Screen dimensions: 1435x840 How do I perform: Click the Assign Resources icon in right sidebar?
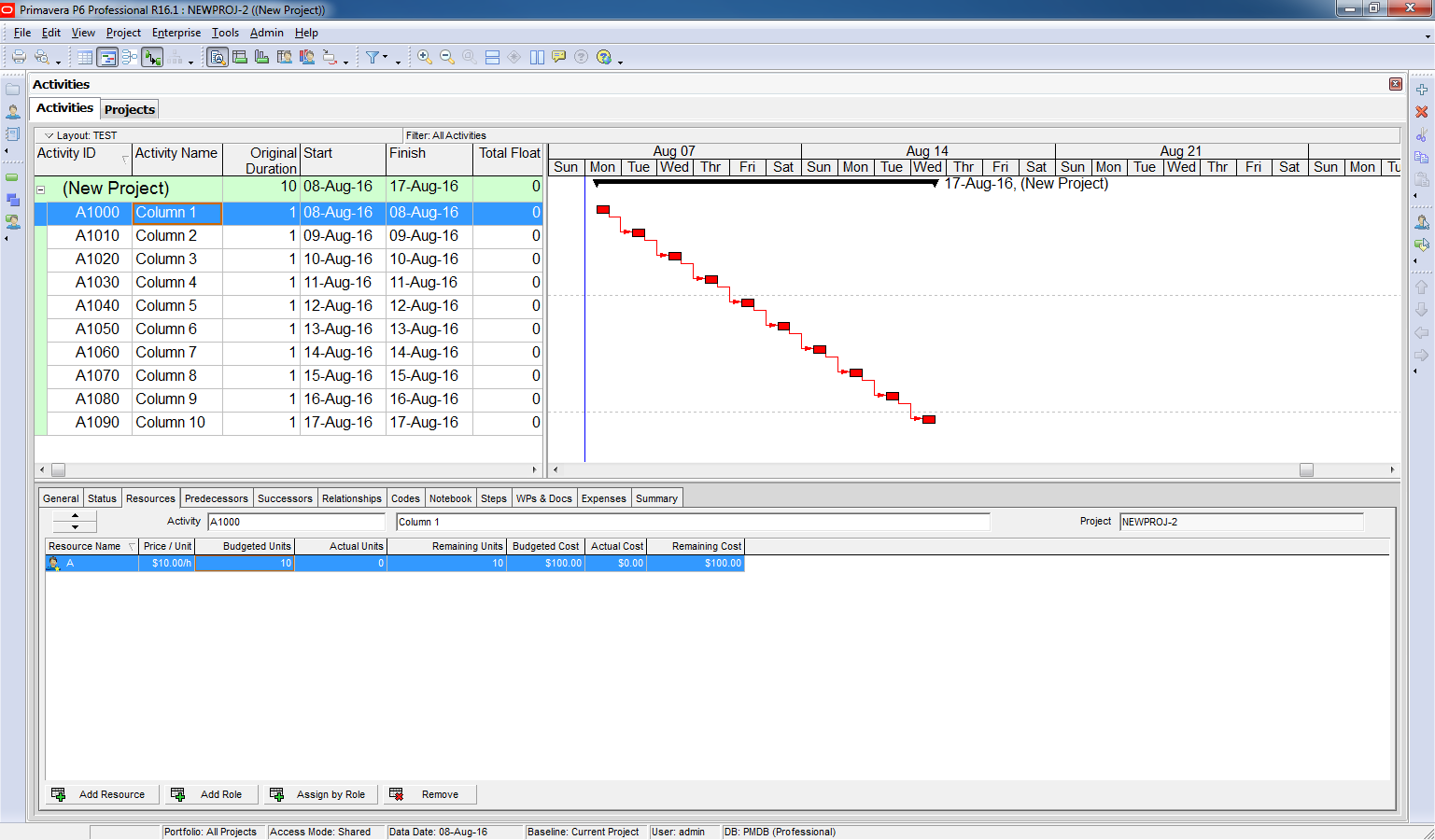pos(1421,222)
